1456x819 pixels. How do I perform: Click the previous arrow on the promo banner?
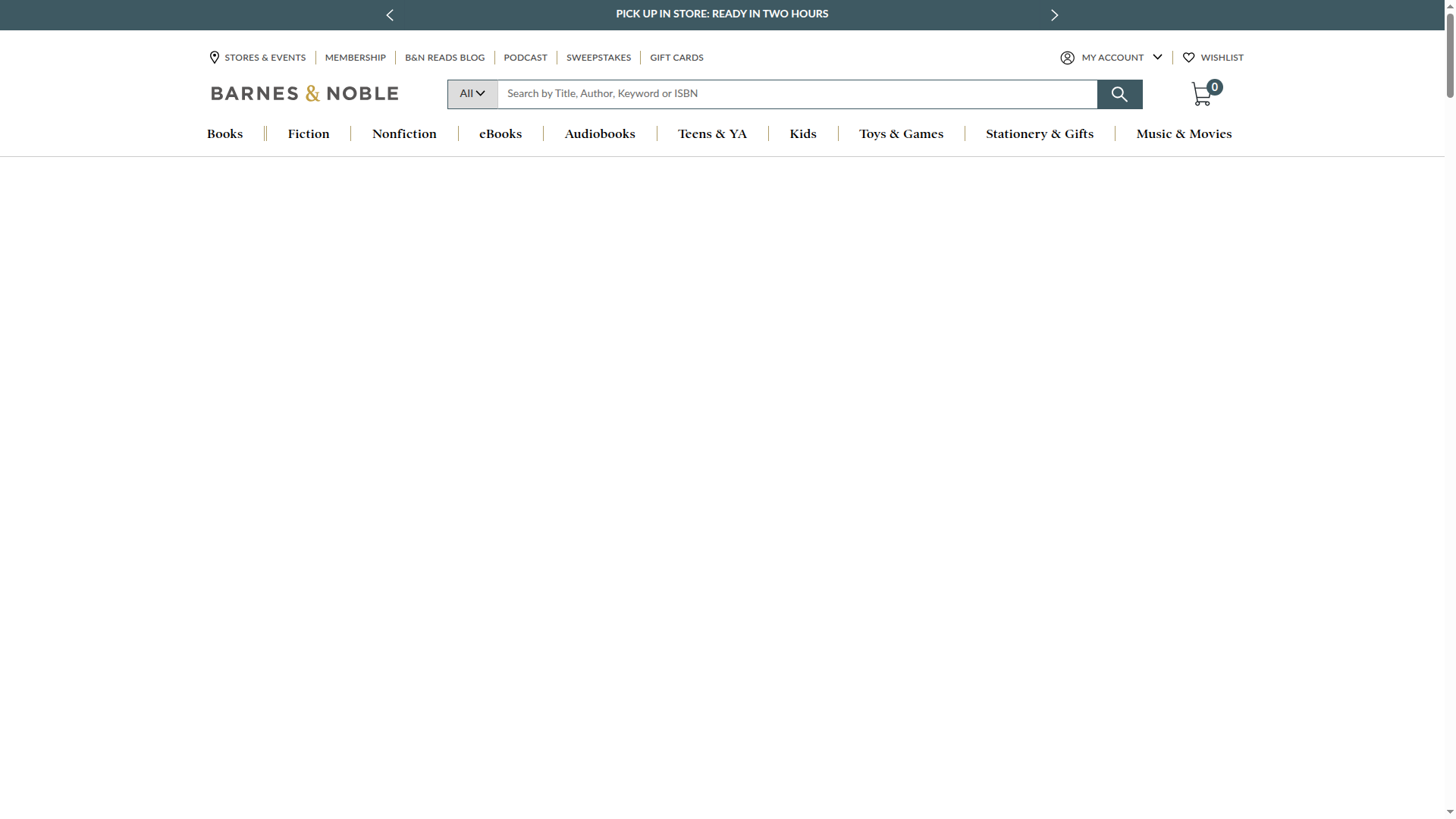click(390, 14)
